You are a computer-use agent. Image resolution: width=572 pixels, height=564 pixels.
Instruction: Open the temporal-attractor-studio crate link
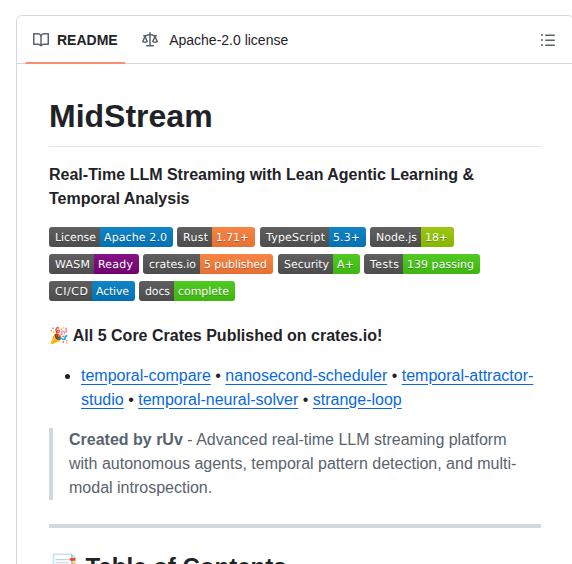coord(467,375)
